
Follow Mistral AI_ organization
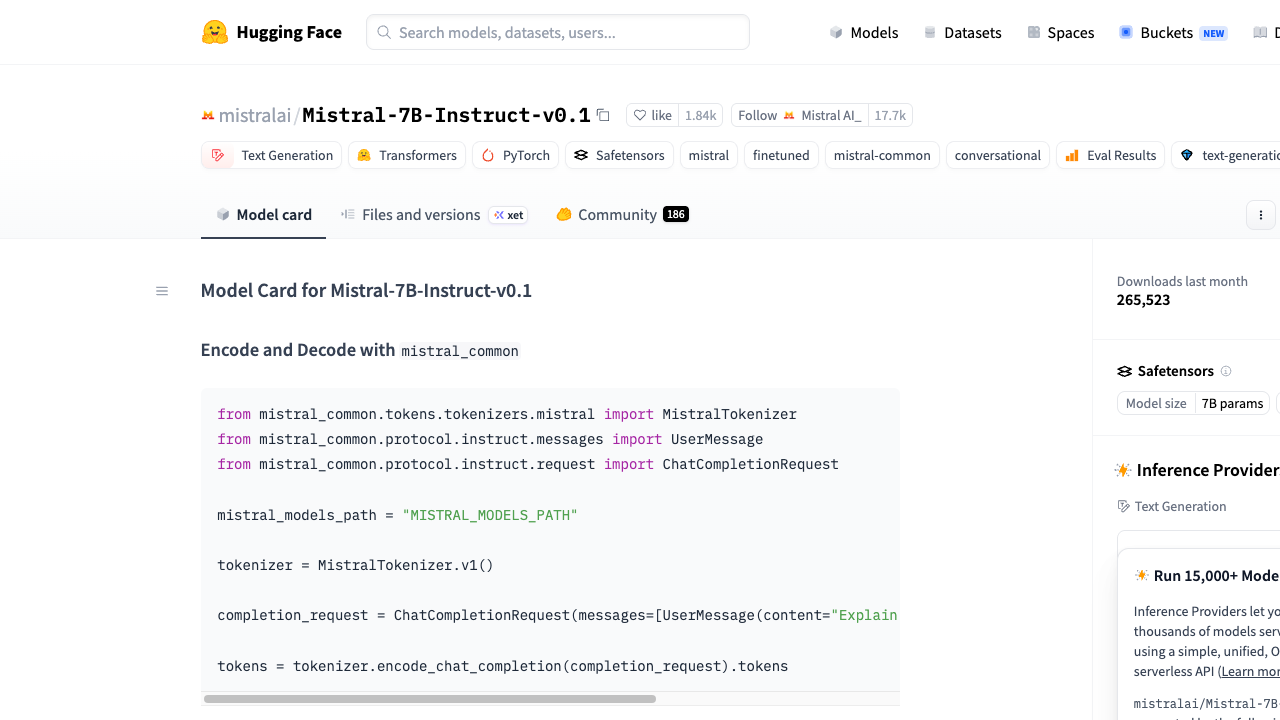(x=800, y=115)
